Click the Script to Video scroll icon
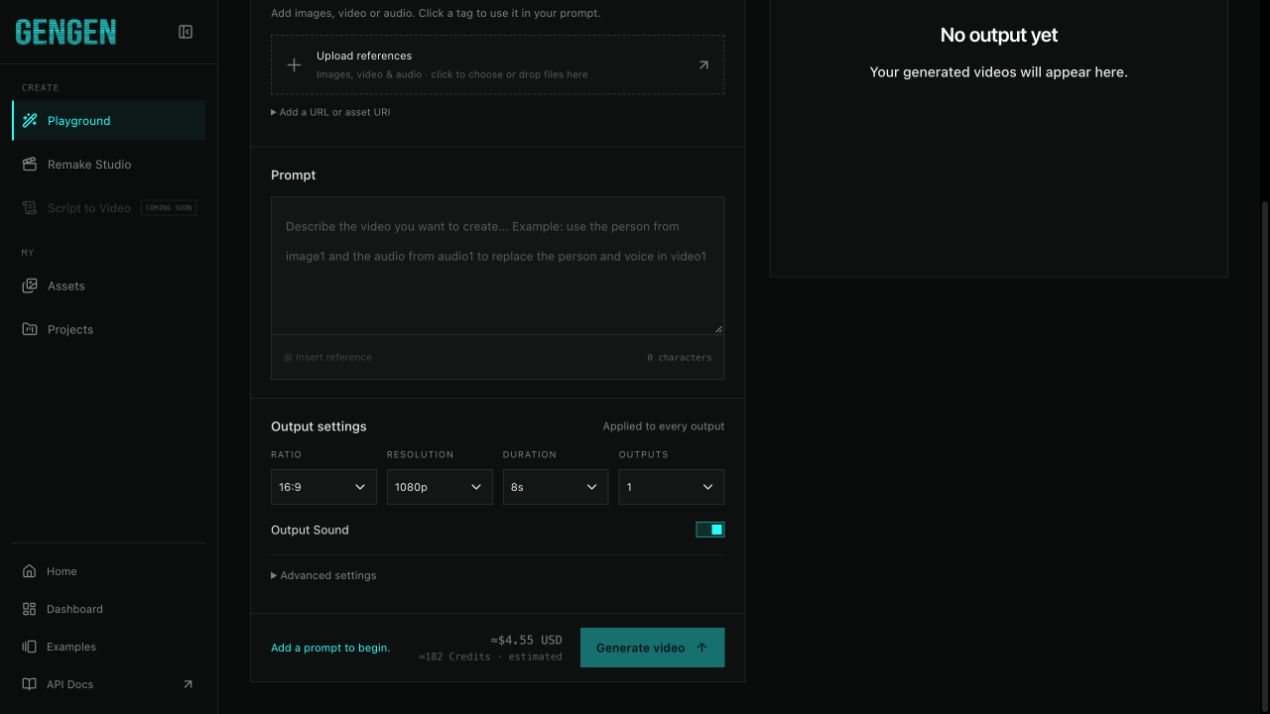 tap(30, 208)
